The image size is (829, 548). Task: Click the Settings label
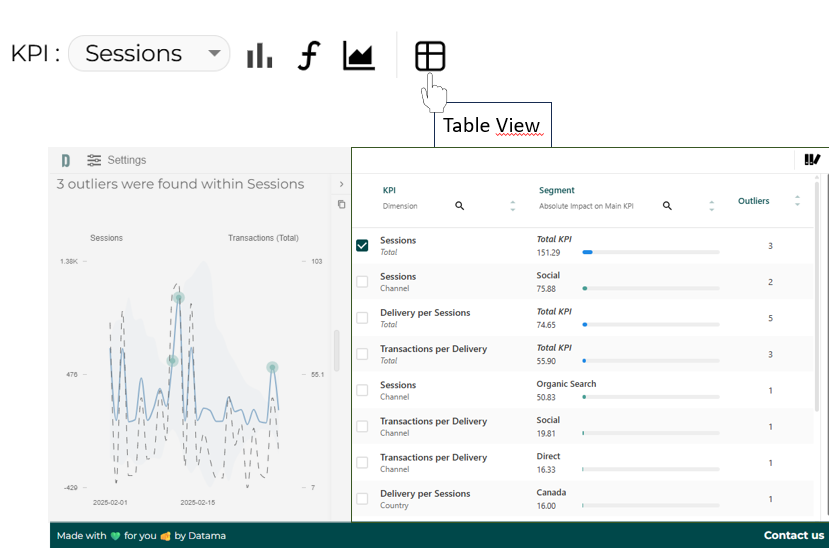coord(127,160)
